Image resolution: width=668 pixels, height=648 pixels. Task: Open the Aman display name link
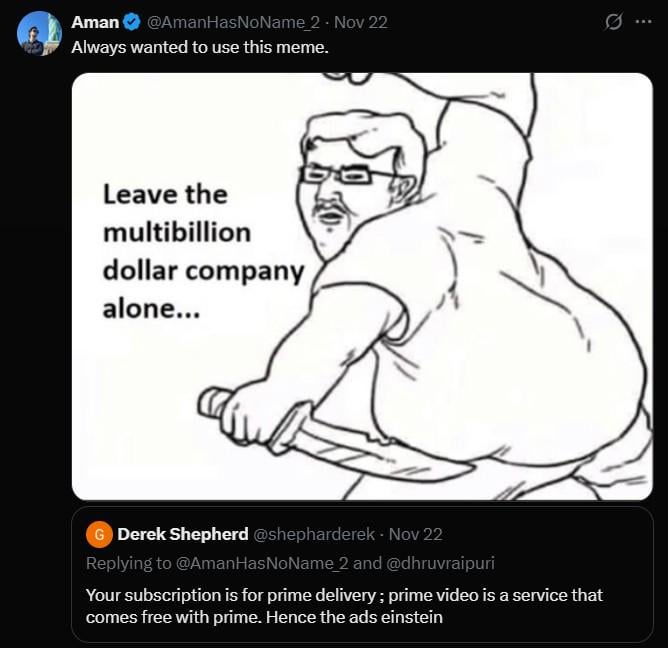(95, 22)
